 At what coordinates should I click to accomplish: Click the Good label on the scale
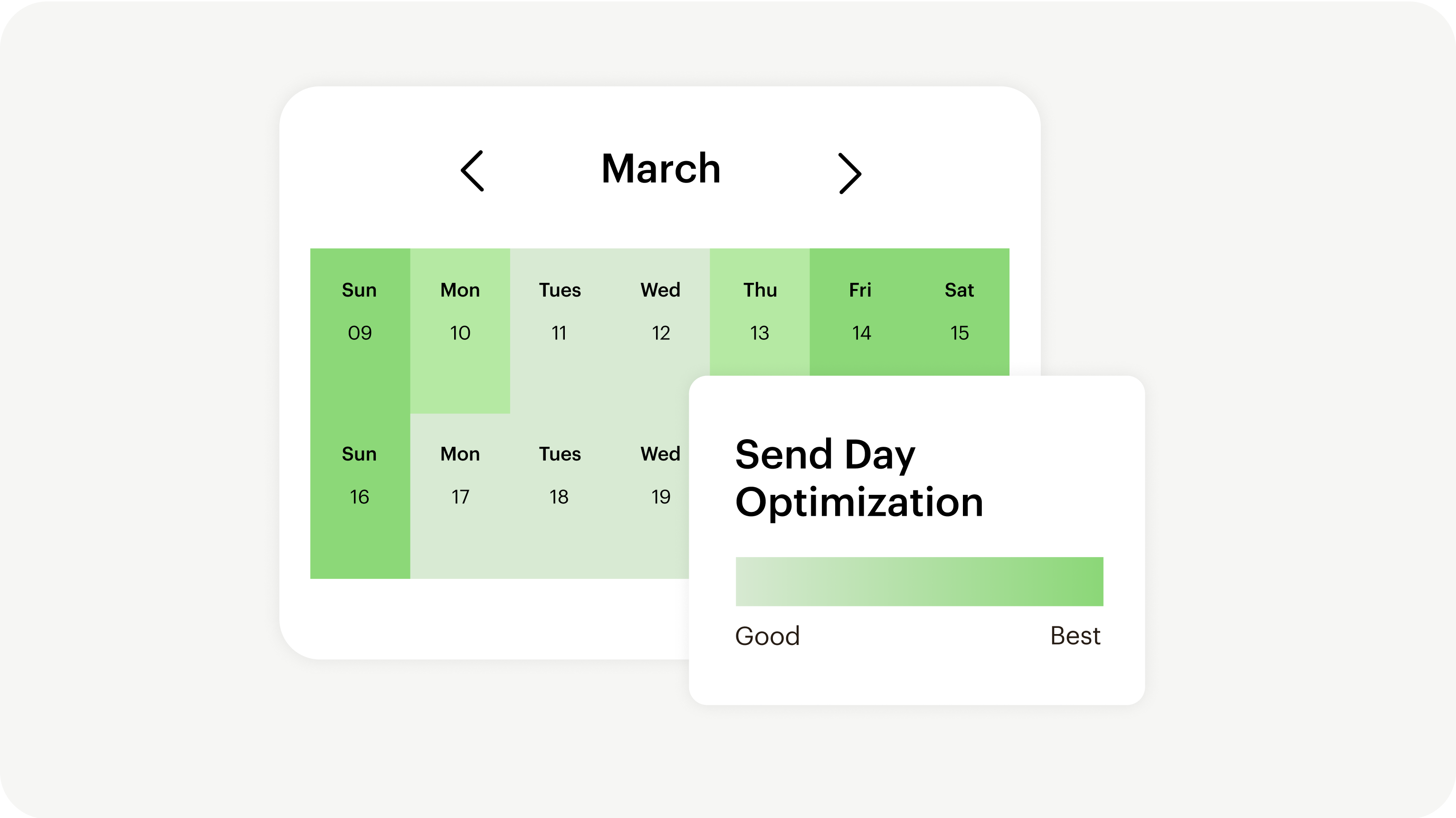[768, 635]
